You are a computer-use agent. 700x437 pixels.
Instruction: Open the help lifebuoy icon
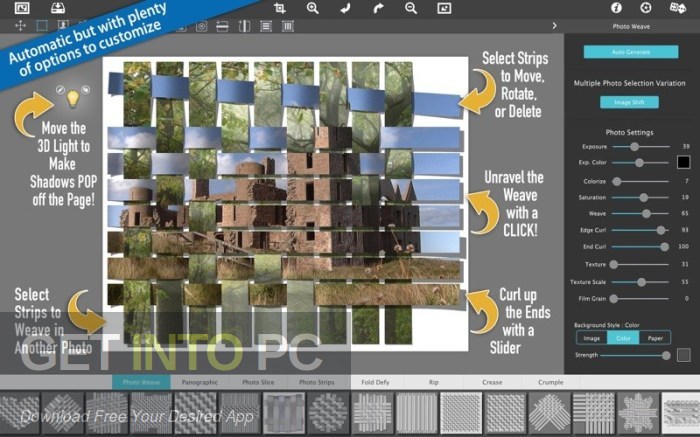point(646,8)
